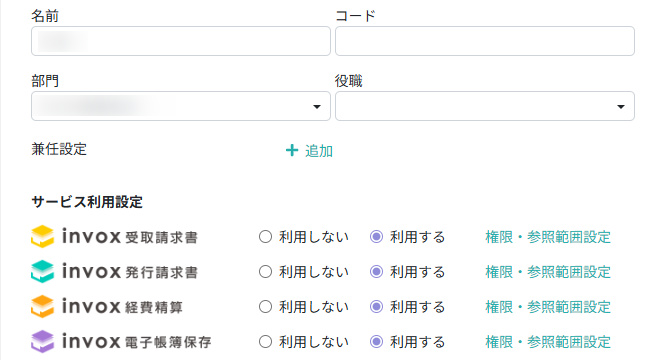Select 利用する for invox 受取請求書
The height and width of the screenshot is (360, 661).
376,237
